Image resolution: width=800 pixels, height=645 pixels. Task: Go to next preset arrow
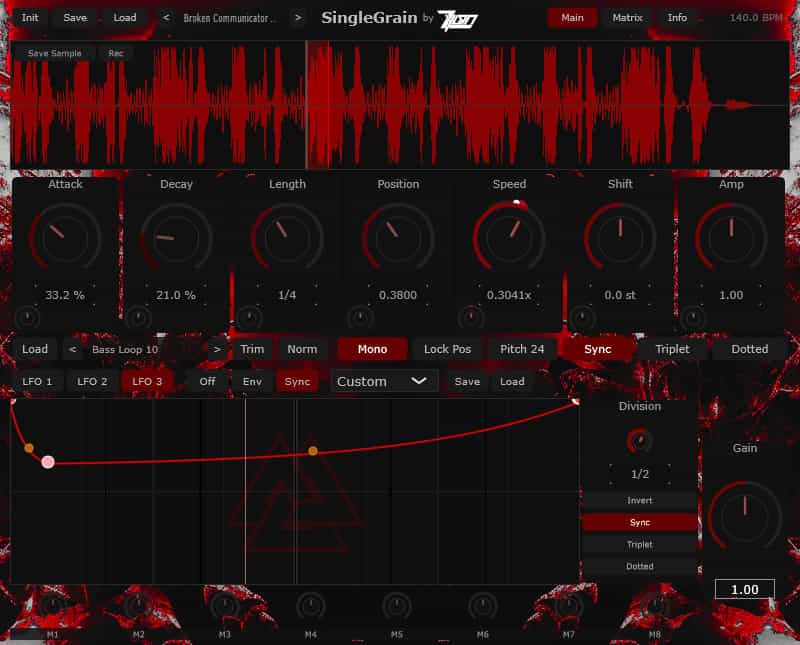click(x=298, y=18)
